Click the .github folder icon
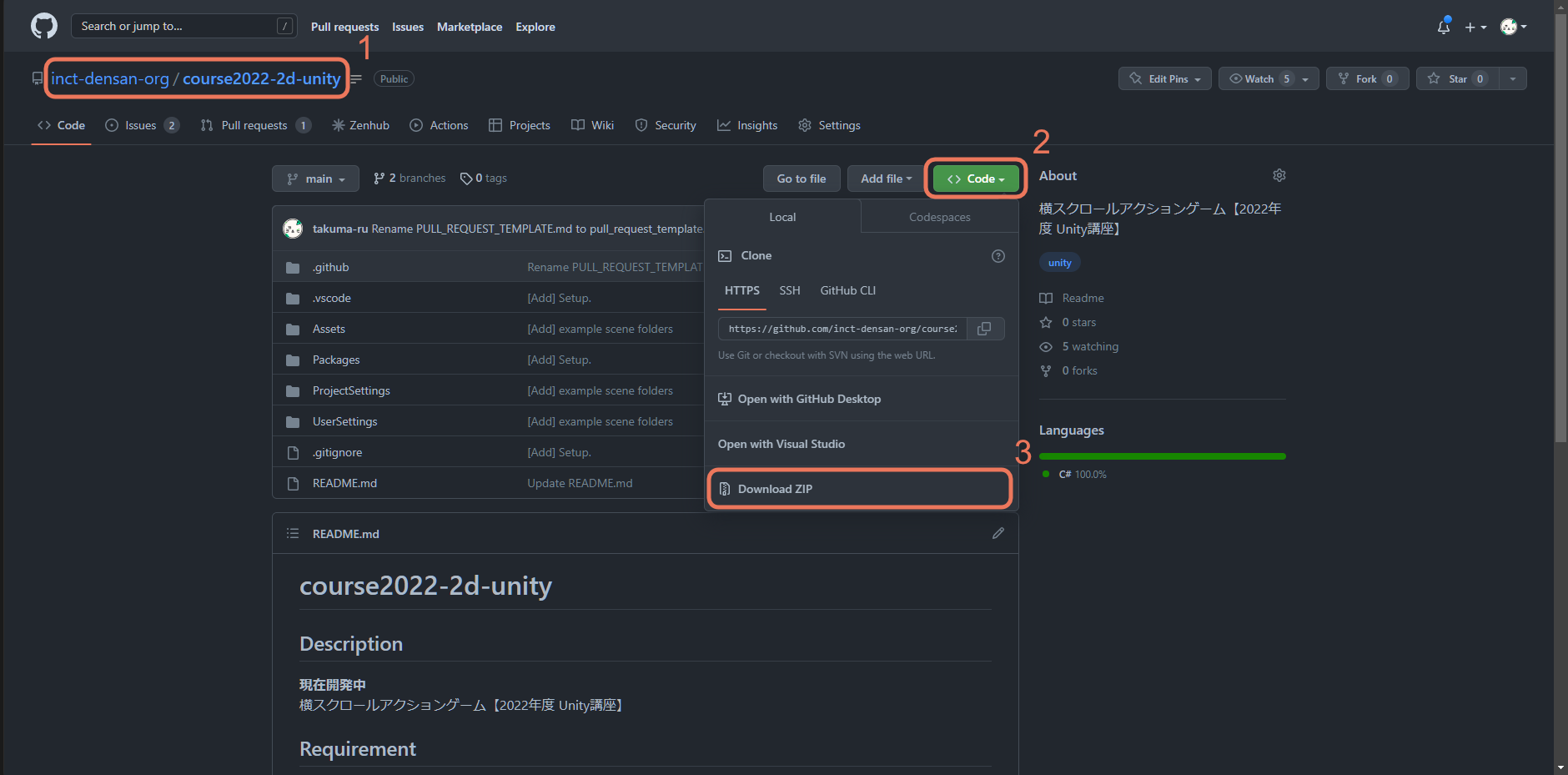Image resolution: width=1568 pixels, height=775 pixels. point(293,268)
